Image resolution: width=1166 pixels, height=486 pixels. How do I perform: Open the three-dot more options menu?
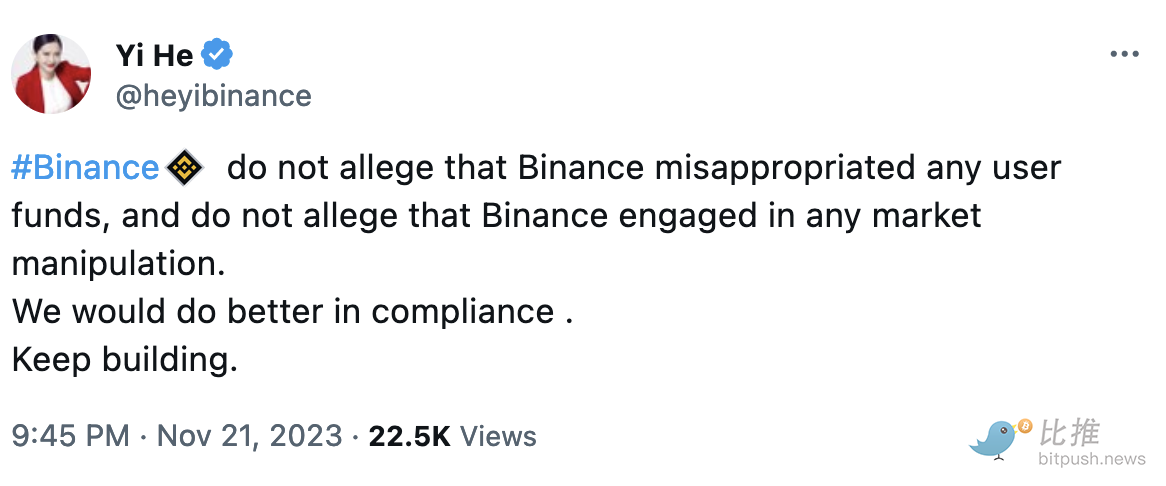(1124, 54)
